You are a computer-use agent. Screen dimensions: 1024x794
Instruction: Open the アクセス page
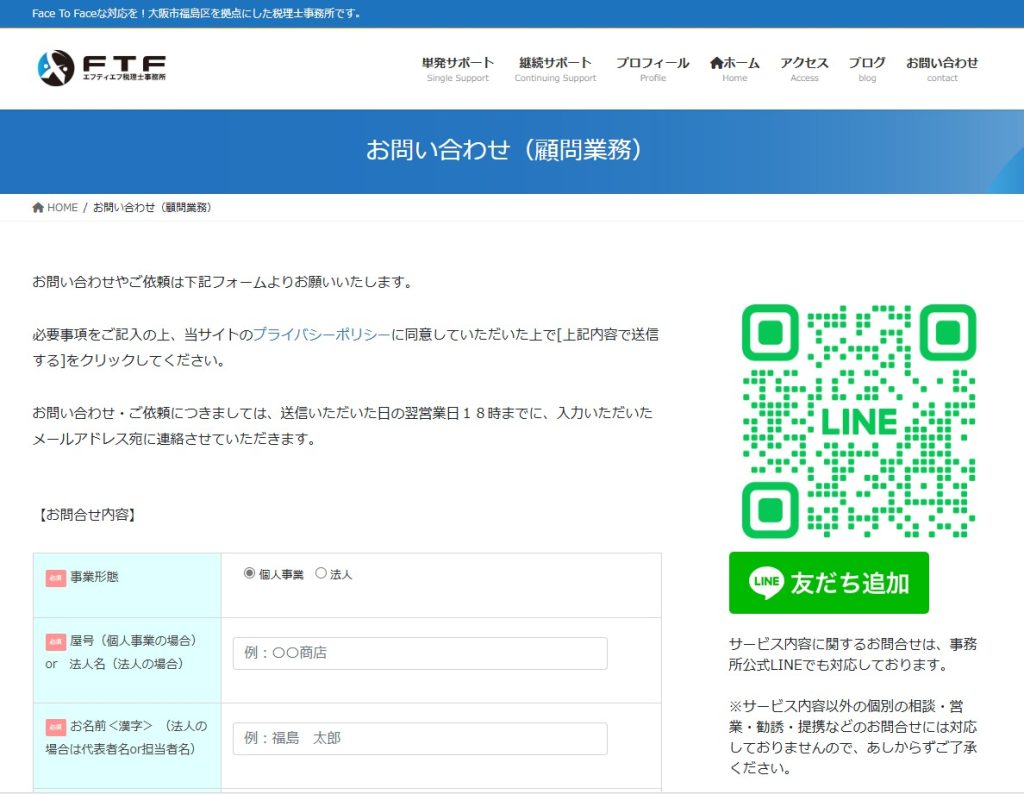[804, 69]
